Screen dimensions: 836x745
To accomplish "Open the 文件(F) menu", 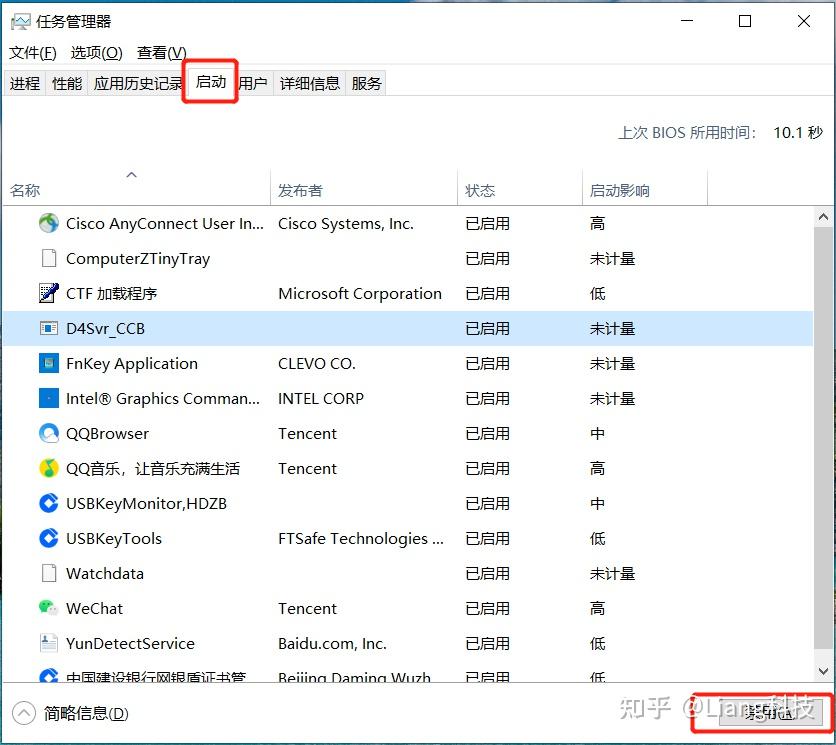I will point(33,53).
